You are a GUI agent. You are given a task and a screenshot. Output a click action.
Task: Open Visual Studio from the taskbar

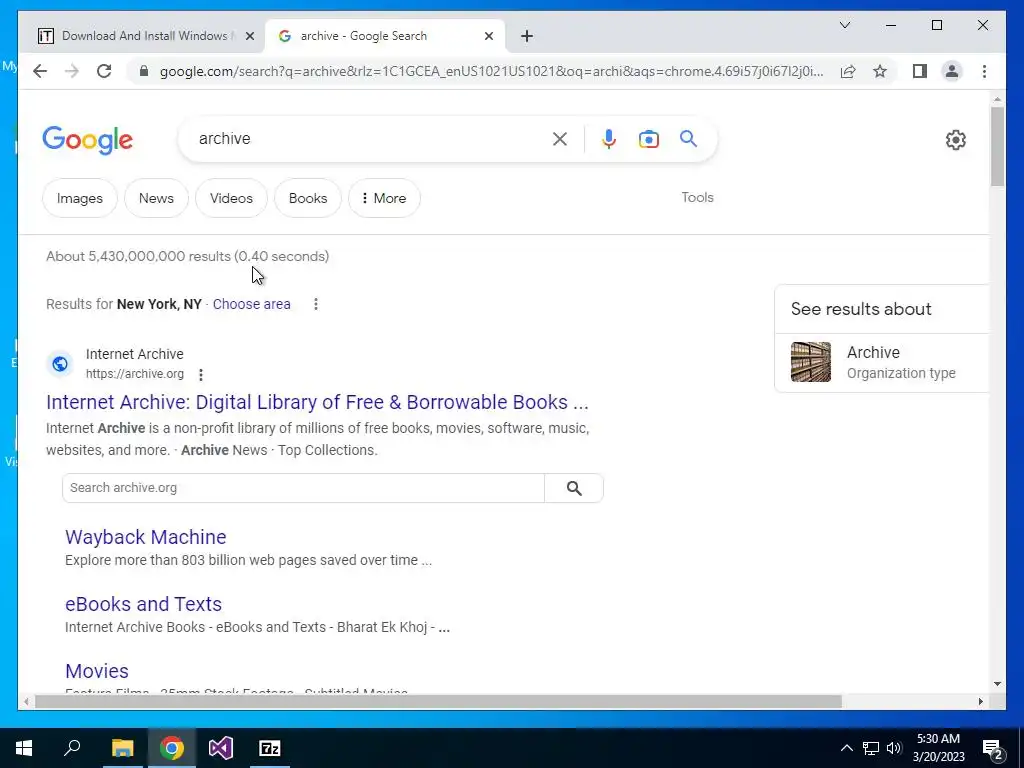tap(221, 748)
